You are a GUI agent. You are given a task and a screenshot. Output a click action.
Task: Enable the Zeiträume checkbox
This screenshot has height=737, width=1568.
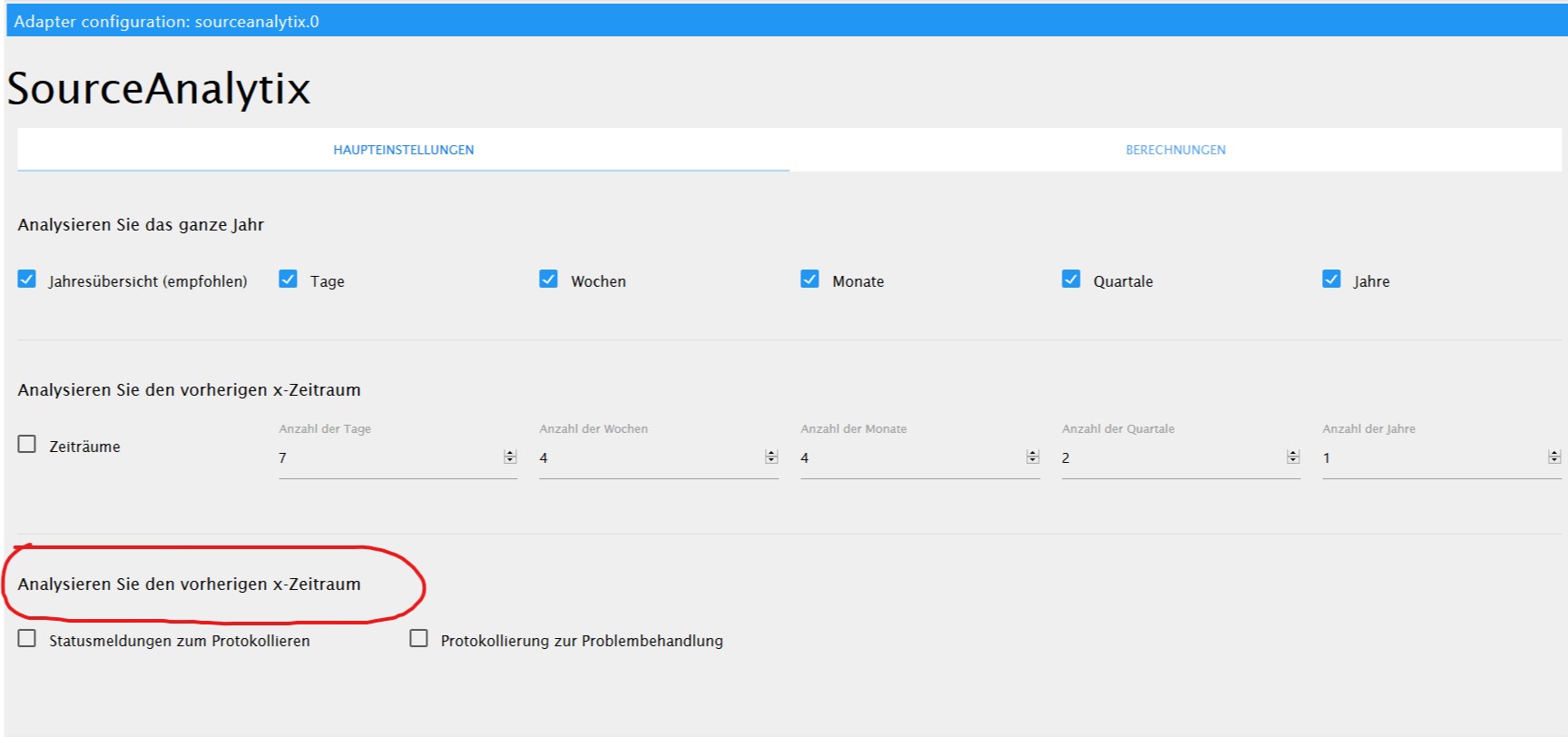tap(27, 445)
